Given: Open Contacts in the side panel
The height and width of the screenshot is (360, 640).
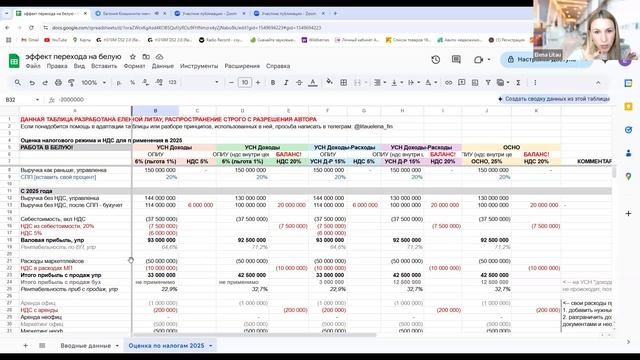Looking at the screenshot, I should (629, 153).
